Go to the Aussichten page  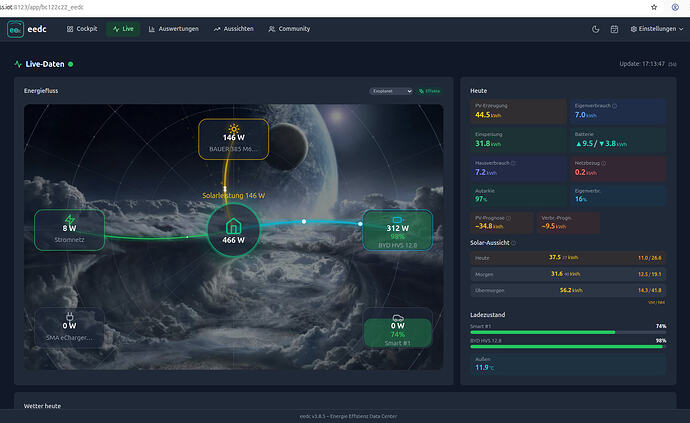(233, 29)
